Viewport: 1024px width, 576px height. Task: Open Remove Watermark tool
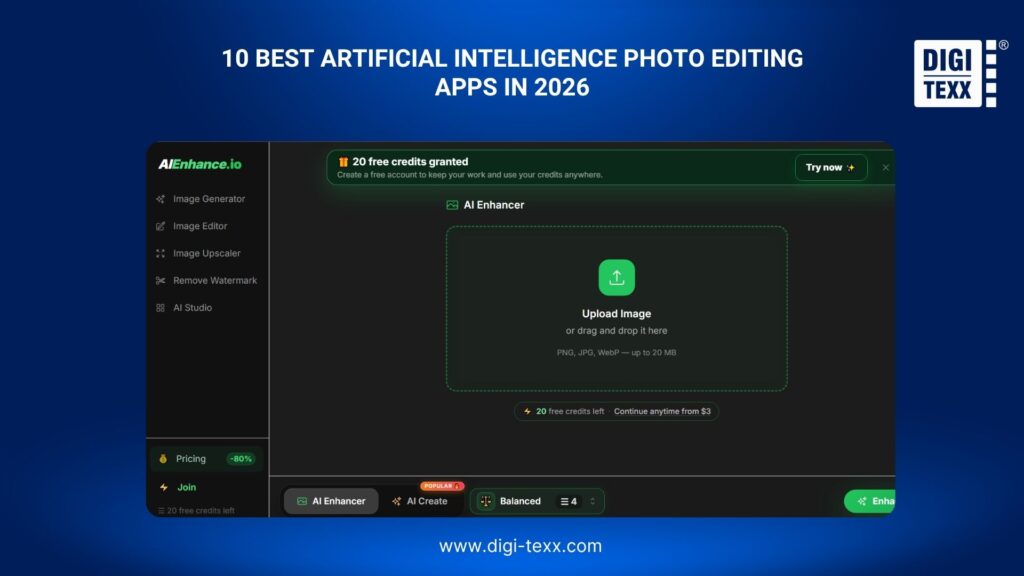click(x=214, y=281)
